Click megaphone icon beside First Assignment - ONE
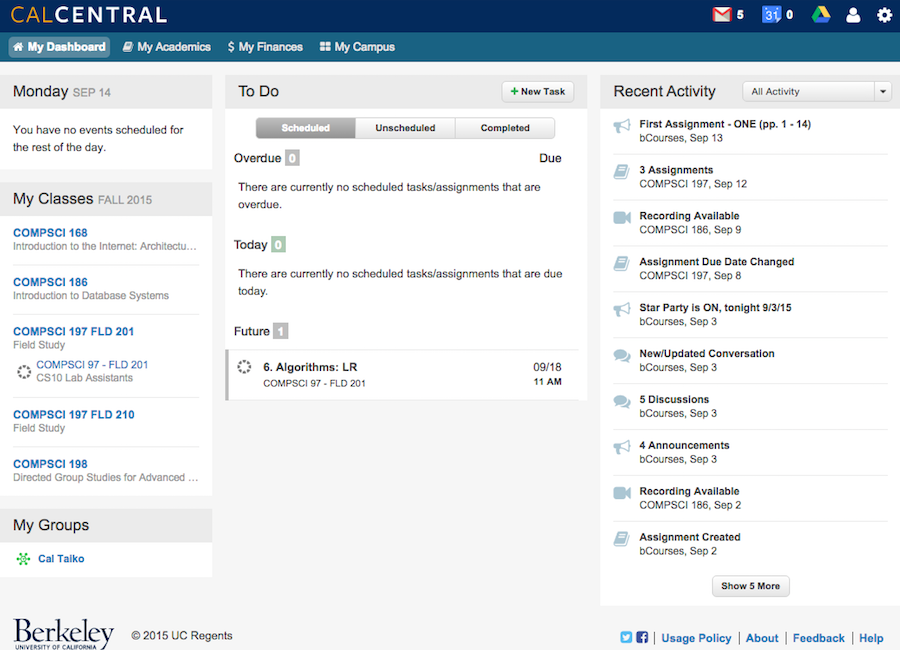The width and height of the screenshot is (900, 650). (x=622, y=126)
